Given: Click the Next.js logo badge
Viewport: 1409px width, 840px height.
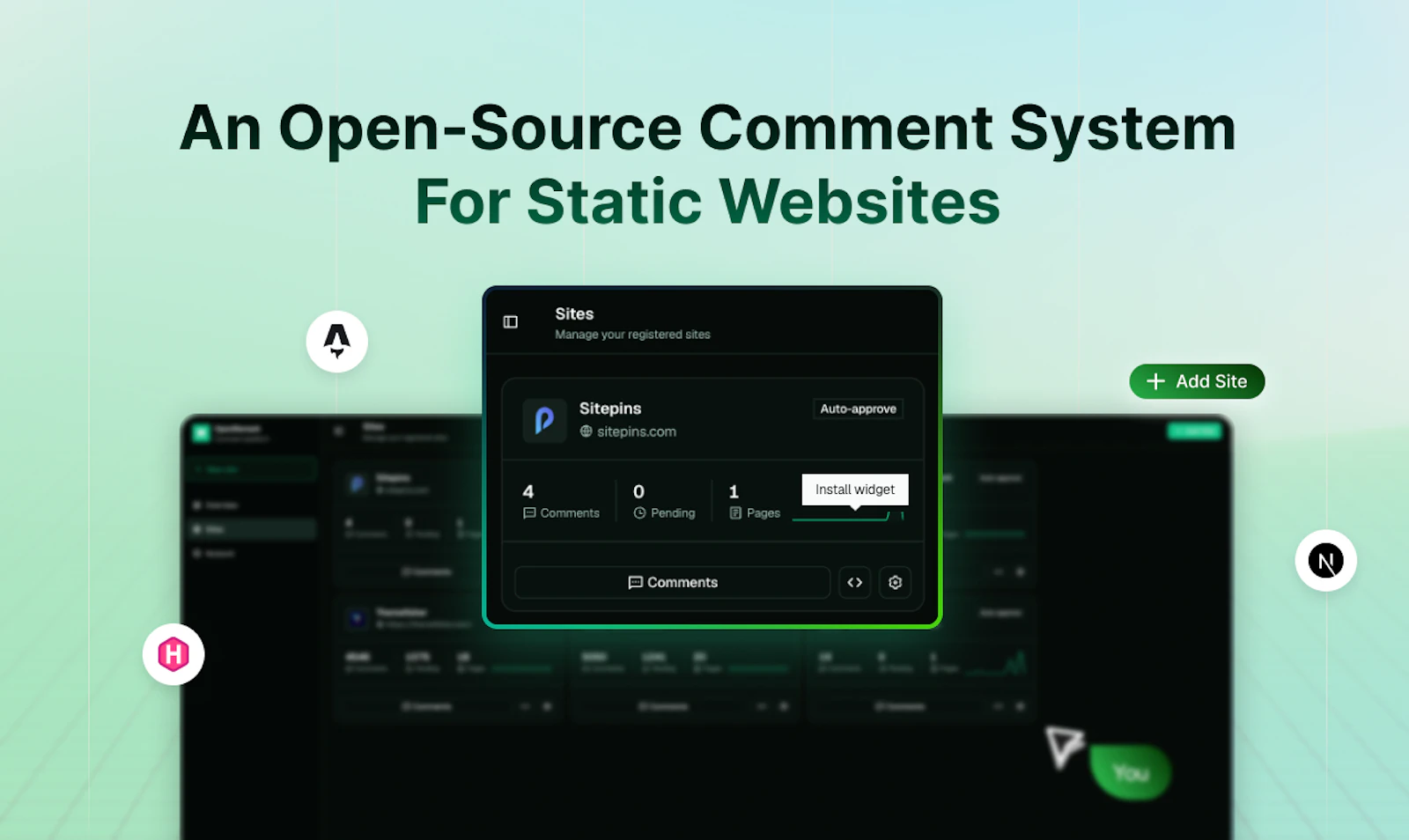Looking at the screenshot, I should [x=1325, y=561].
